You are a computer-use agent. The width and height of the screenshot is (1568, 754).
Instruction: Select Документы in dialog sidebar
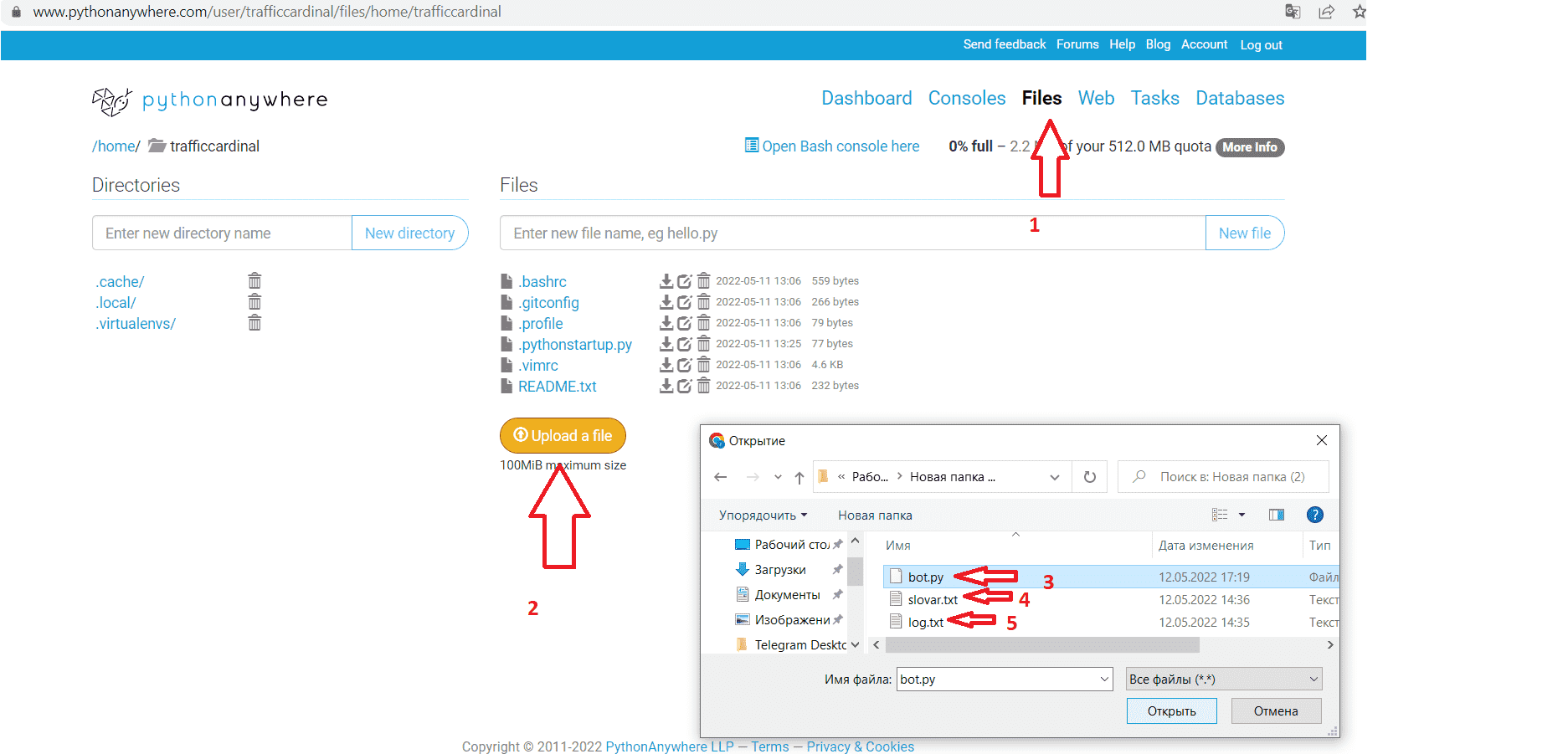click(787, 595)
